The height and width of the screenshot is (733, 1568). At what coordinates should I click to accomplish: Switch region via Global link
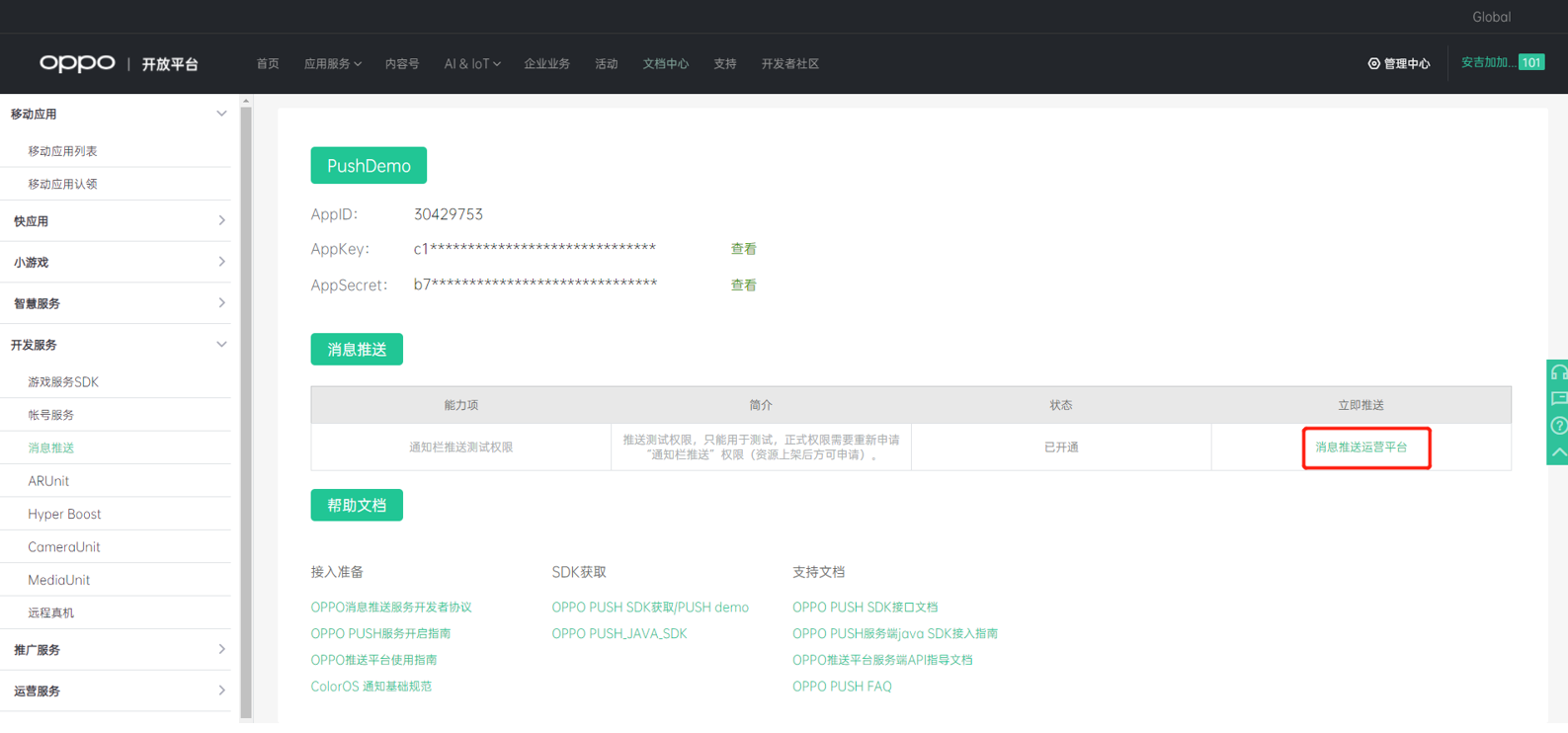coord(1490,17)
